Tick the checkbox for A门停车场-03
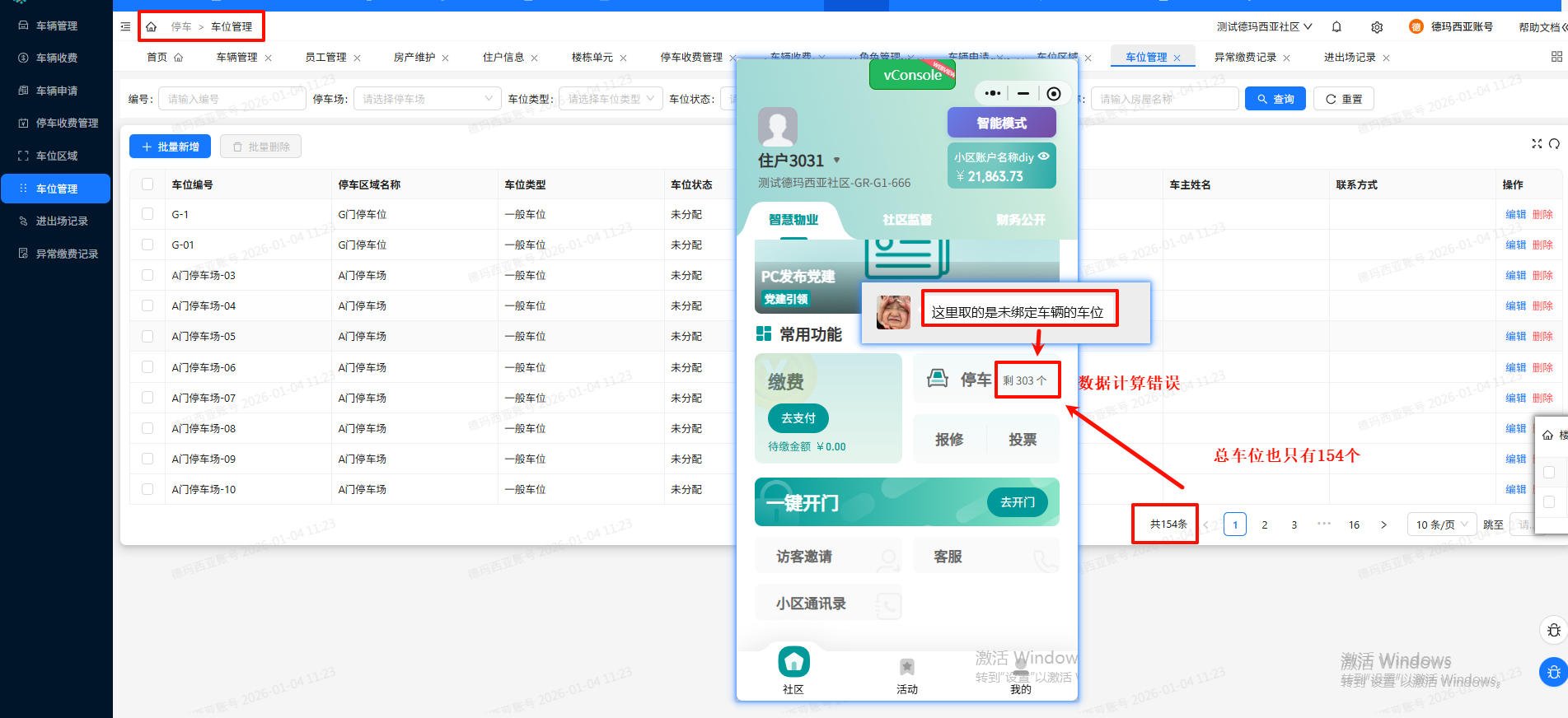 coord(147,275)
